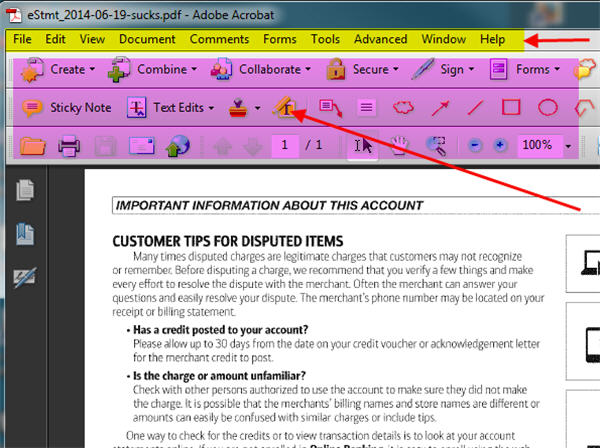This screenshot has height=448, width=600.
Task: Activate the Select tool cursor icon
Action: point(363,145)
